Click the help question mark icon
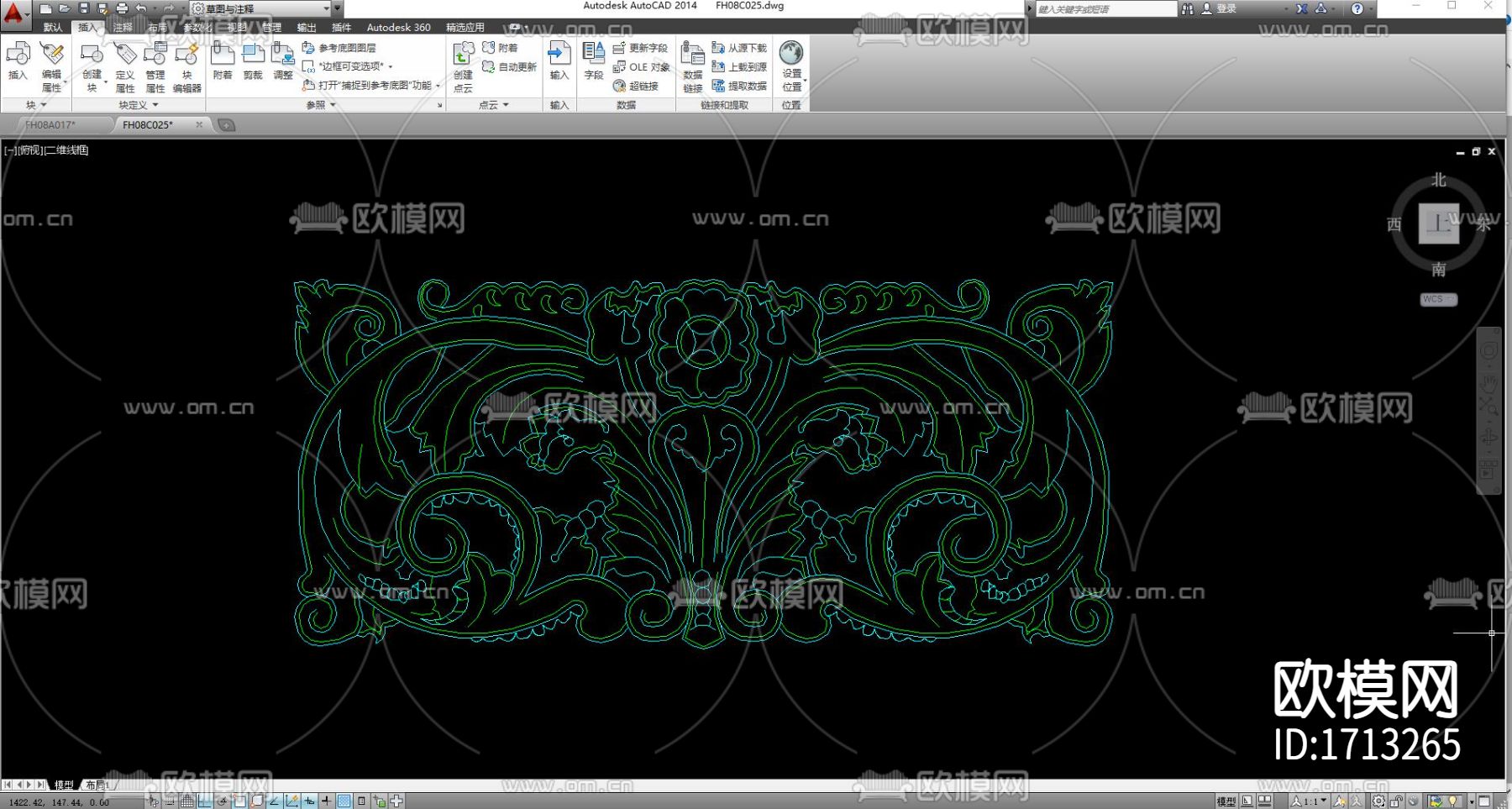 (x=1357, y=8)
